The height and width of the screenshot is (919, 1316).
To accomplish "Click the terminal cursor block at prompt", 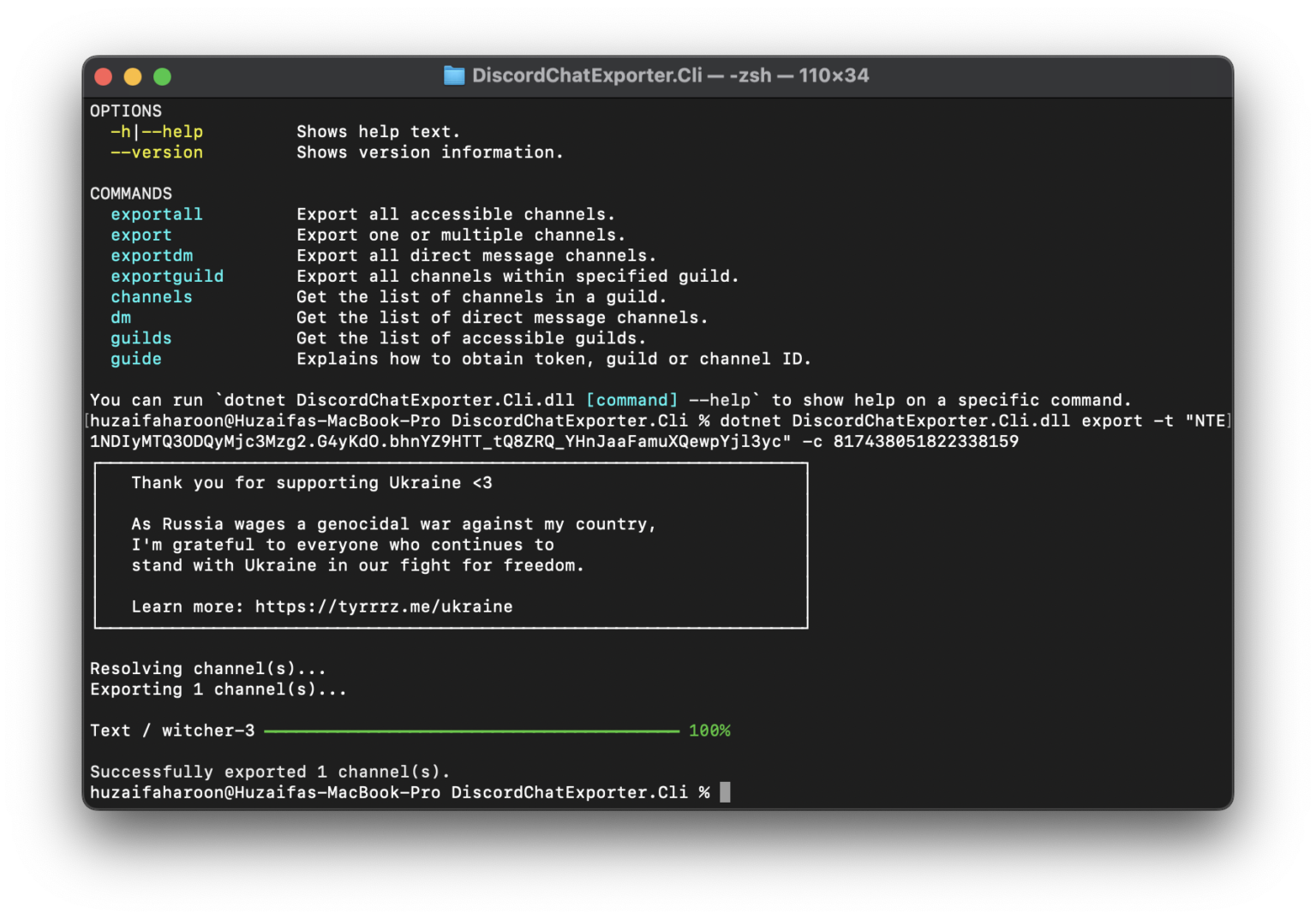I will (x=725, y=792).
